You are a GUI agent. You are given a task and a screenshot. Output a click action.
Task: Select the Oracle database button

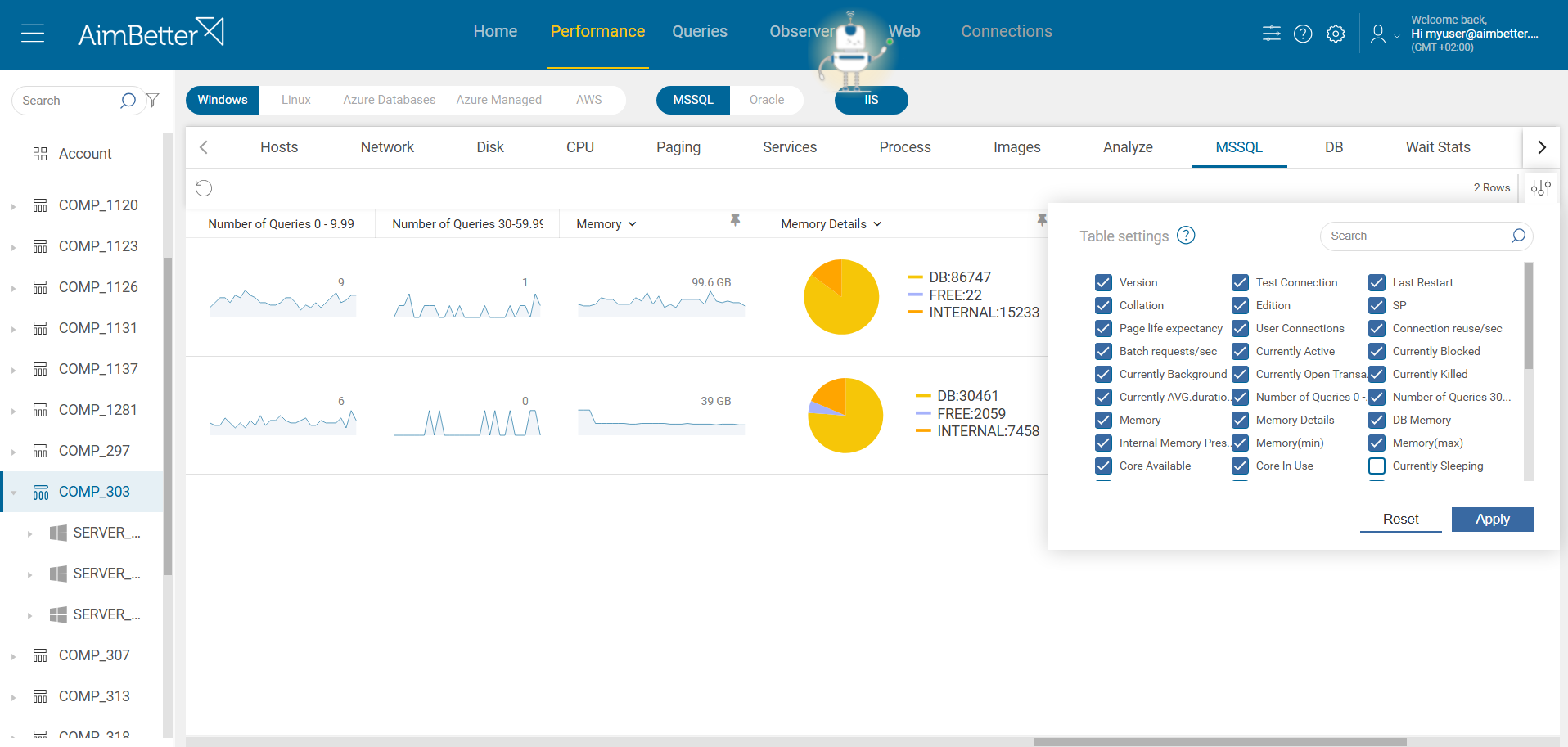[767, 100]
